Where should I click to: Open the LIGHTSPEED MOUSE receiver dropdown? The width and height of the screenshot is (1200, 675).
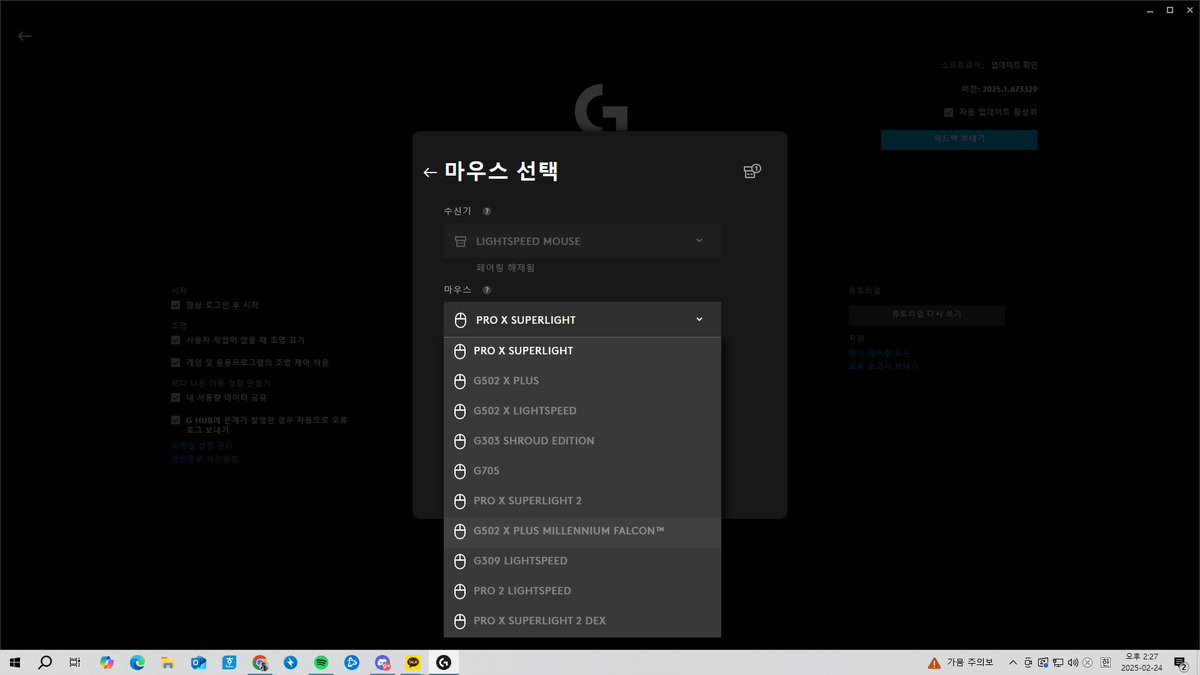(x=582, y=241)
